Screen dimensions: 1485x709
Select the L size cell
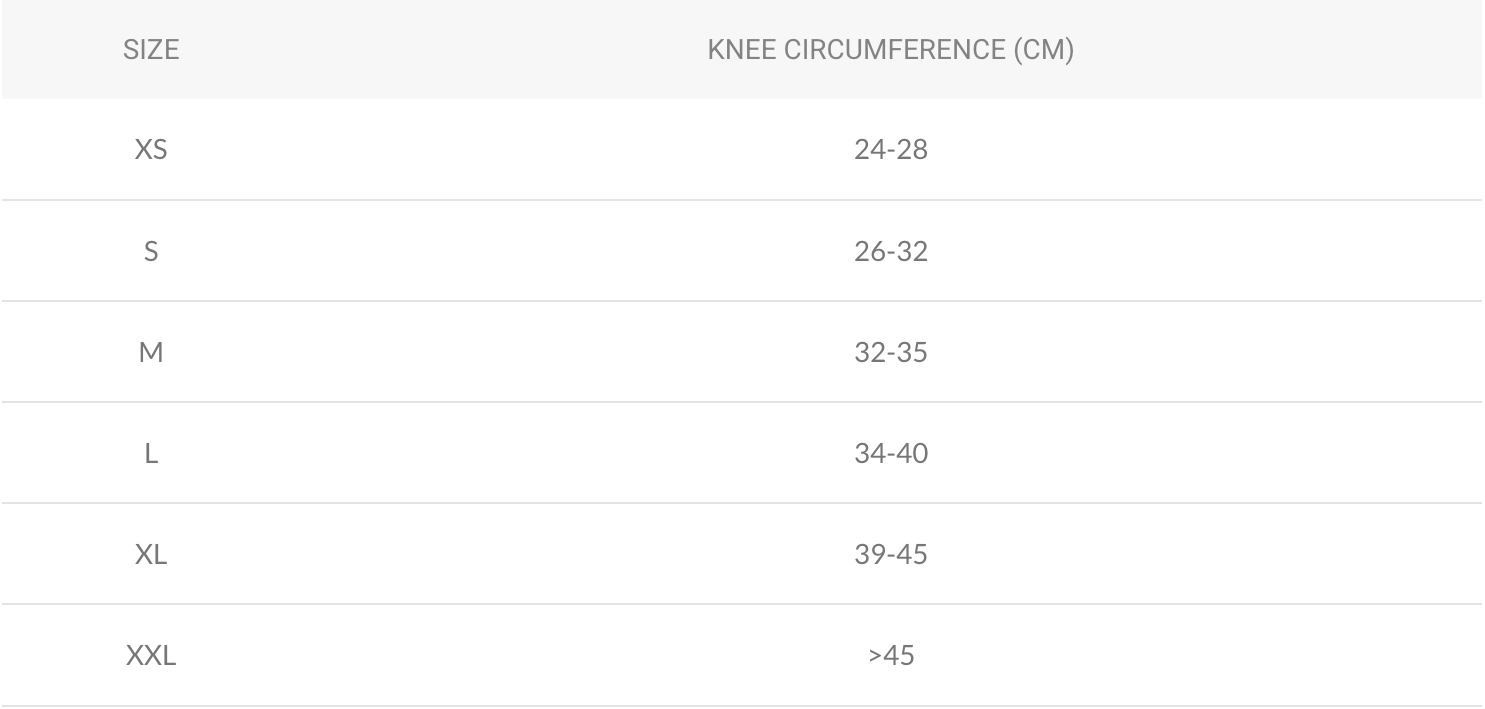tap(151, 453)
